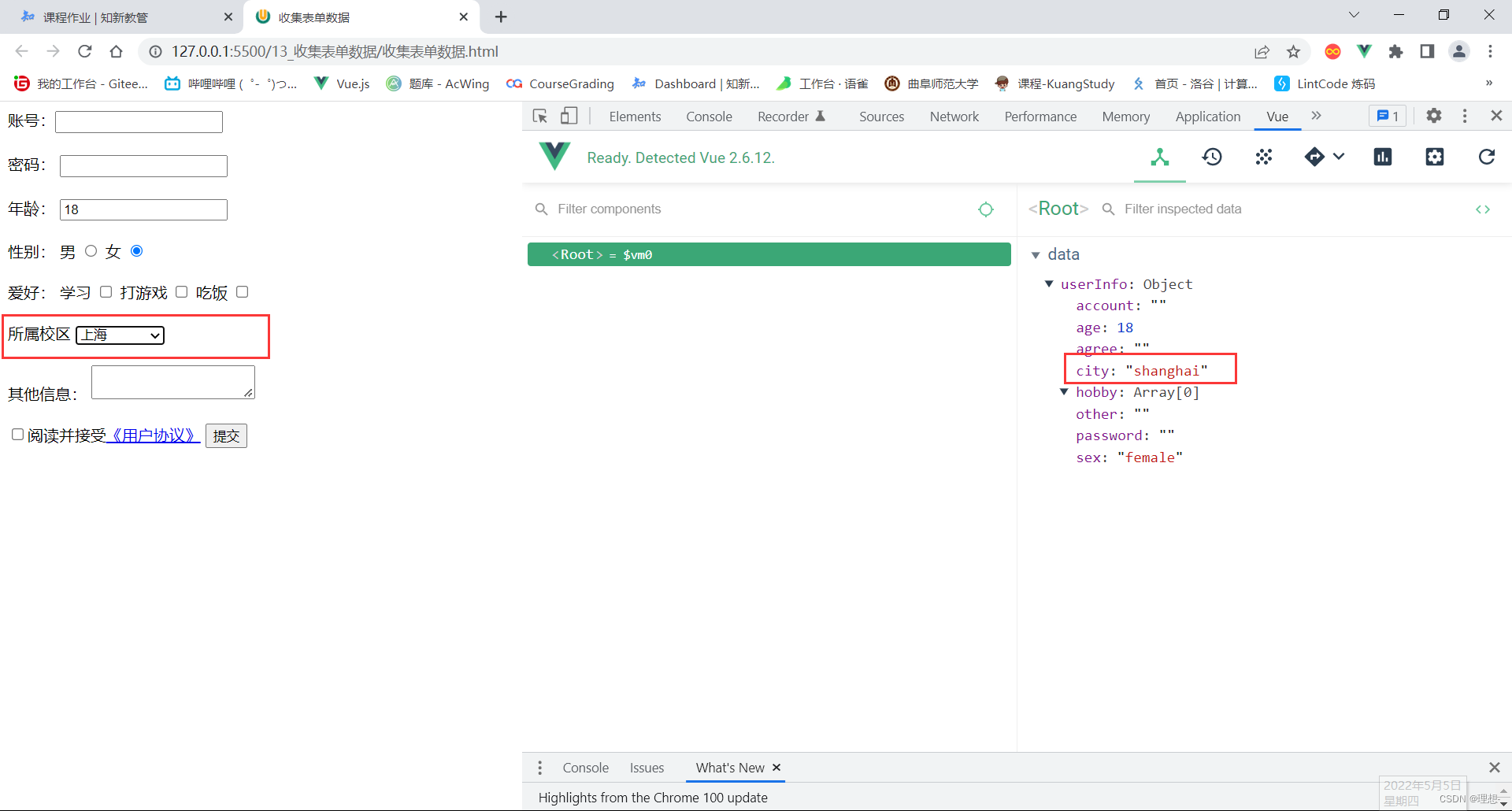1512x811 pixels.
Task: Click the 提交 submit button
Action: pyautogui.click(x=226, y=436)
